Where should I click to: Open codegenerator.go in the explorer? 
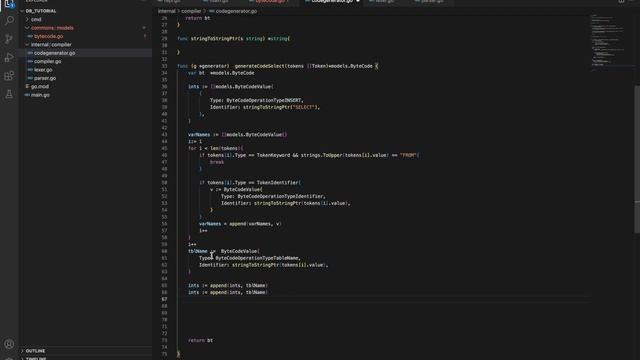click(54, 53)
